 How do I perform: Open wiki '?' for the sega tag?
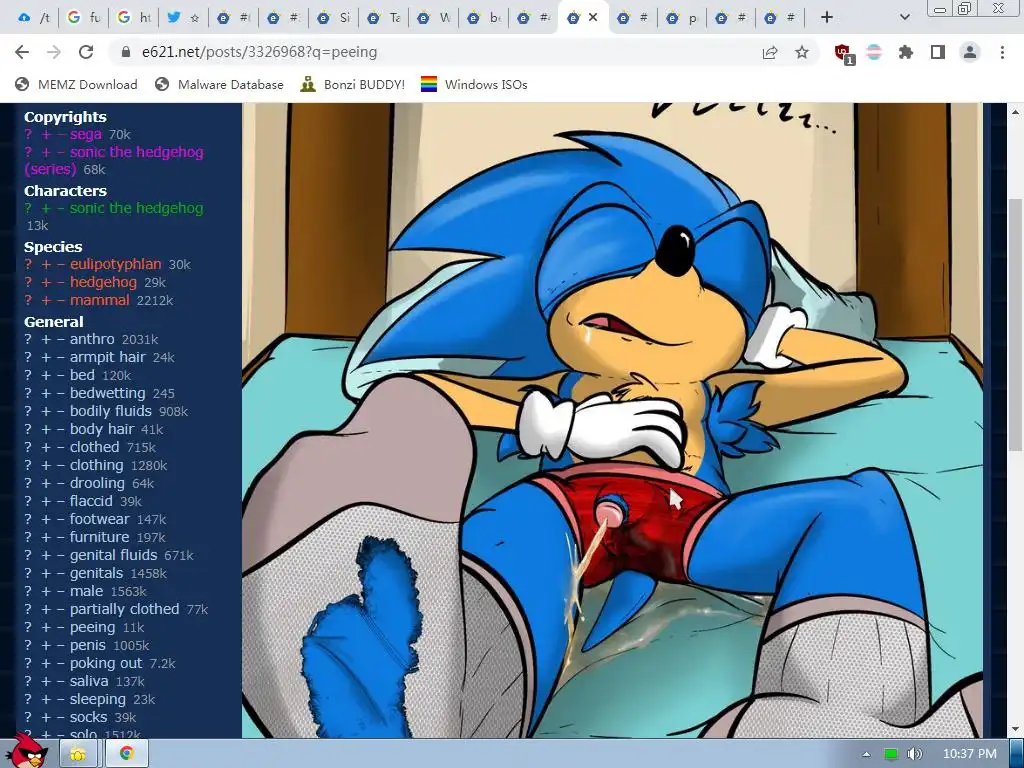pyautogui.click(x=28, y=134)
